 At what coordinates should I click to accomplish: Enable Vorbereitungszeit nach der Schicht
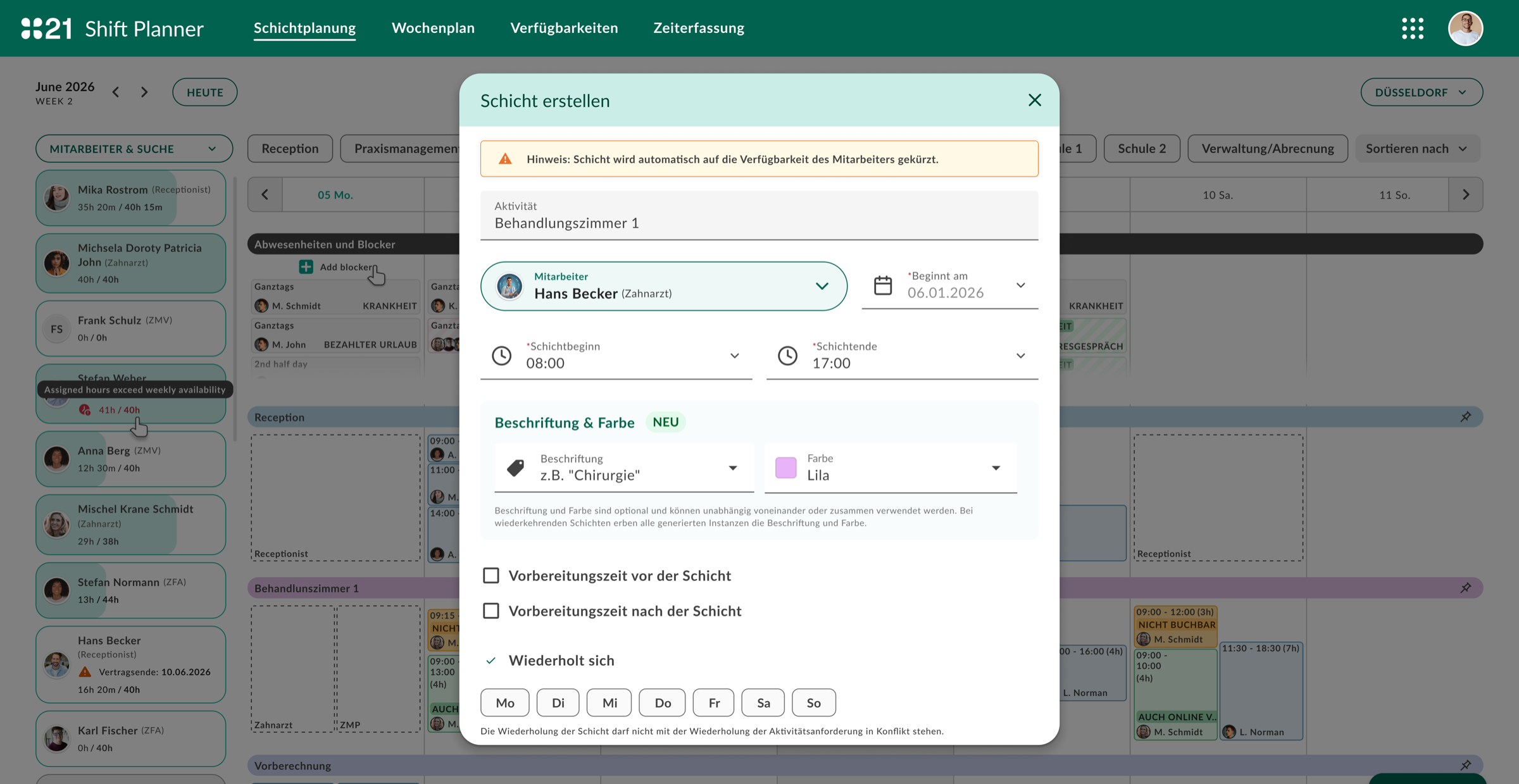(x=491, y=611)
